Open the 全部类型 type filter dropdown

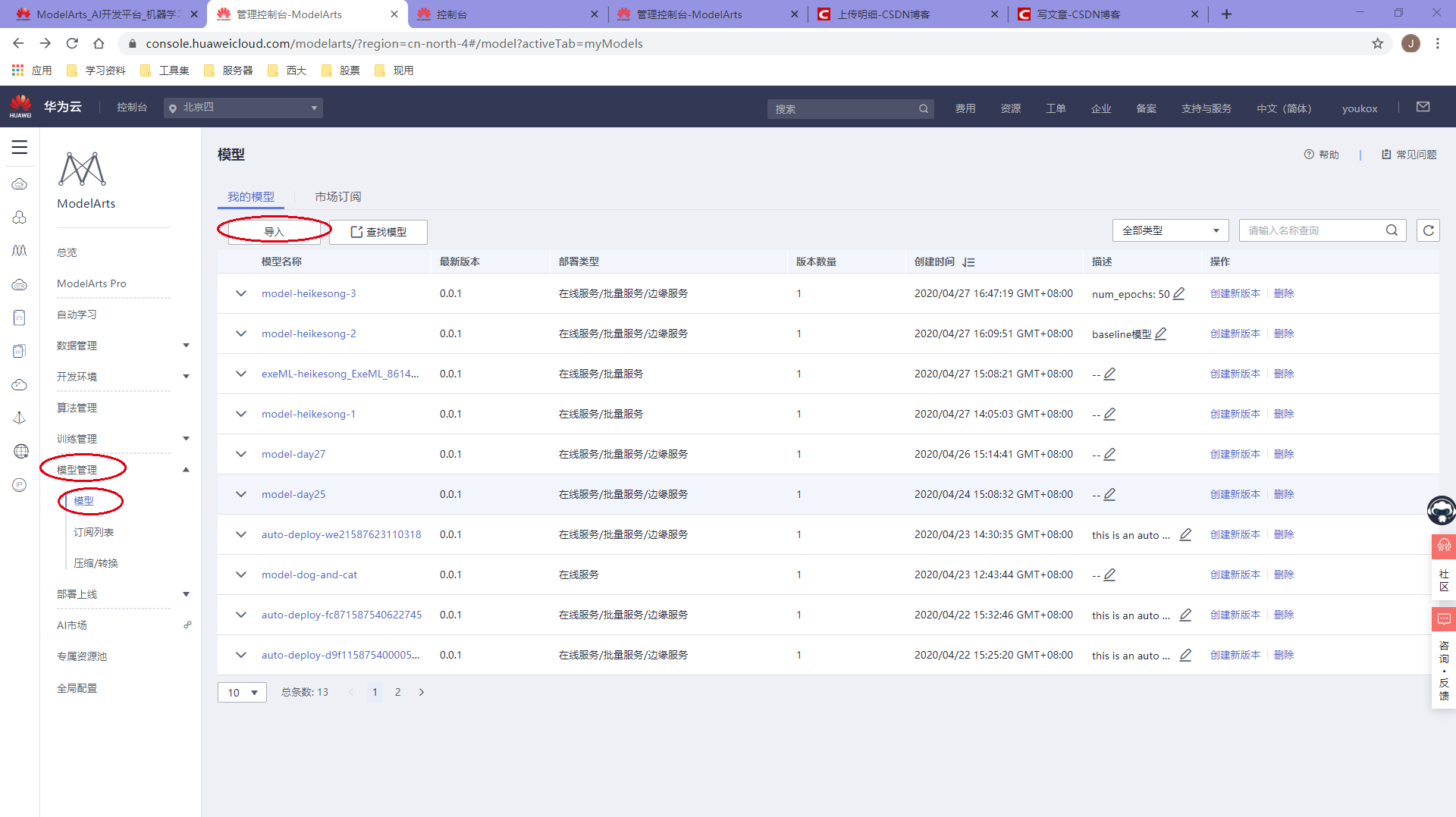point(1170,230)
